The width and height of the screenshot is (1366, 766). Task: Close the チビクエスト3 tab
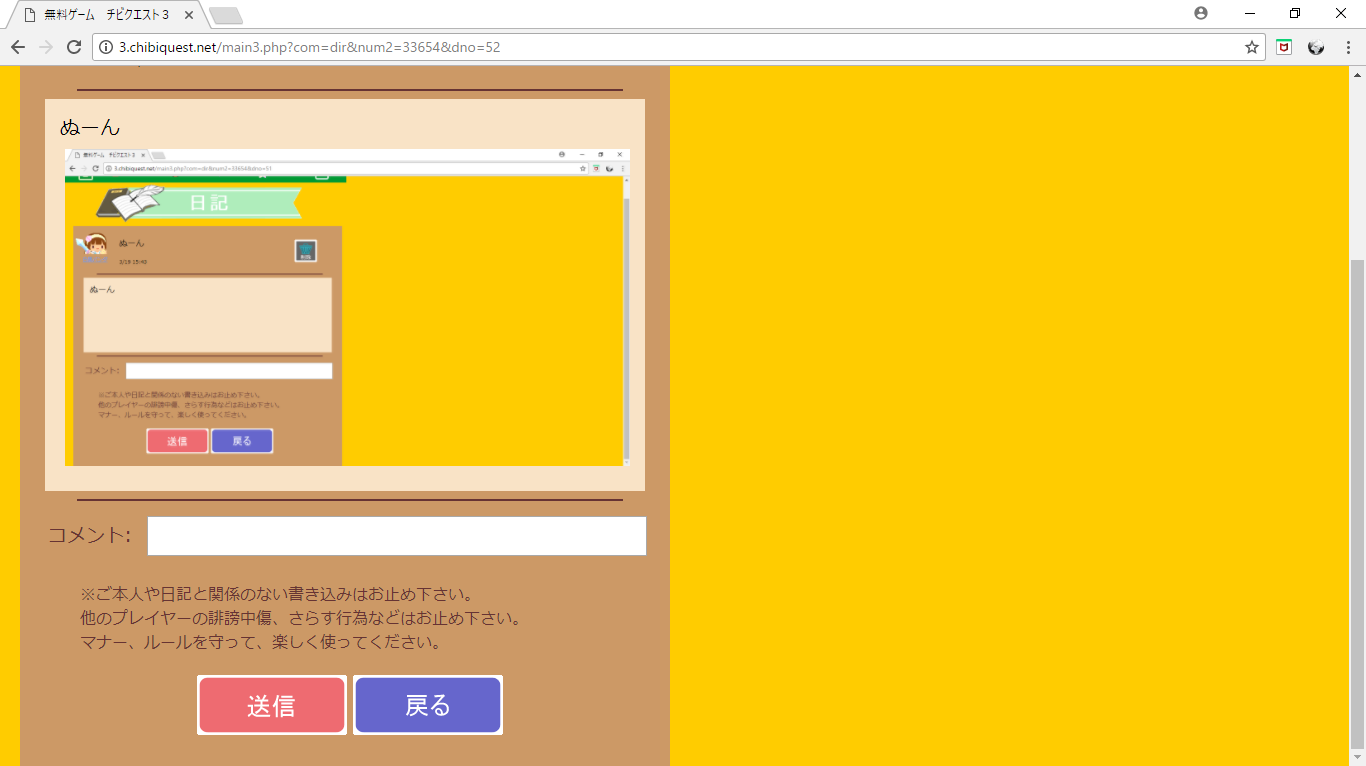coord(189,15)
